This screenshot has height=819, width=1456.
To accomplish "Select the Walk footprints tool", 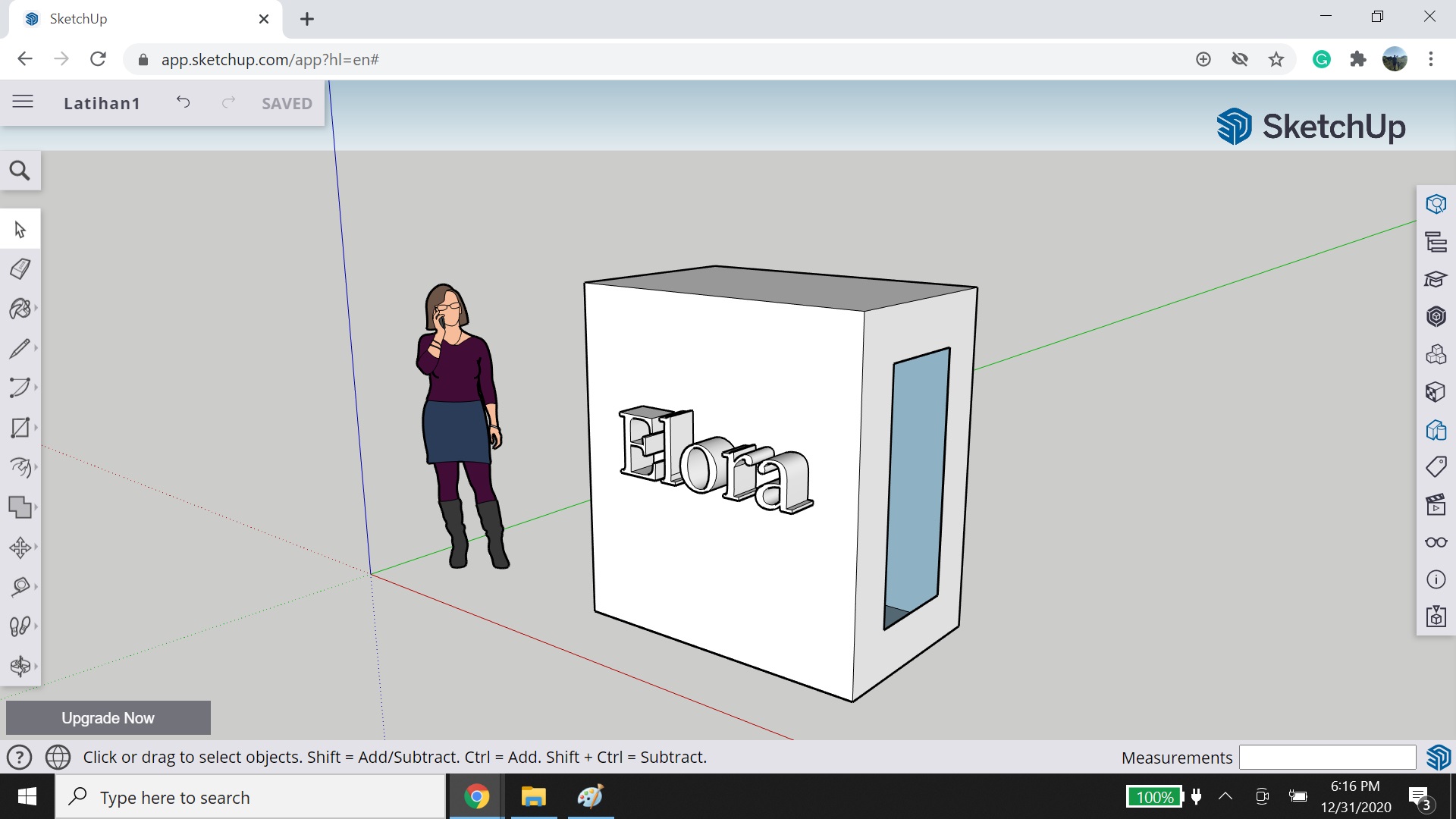I will point(19,626).
